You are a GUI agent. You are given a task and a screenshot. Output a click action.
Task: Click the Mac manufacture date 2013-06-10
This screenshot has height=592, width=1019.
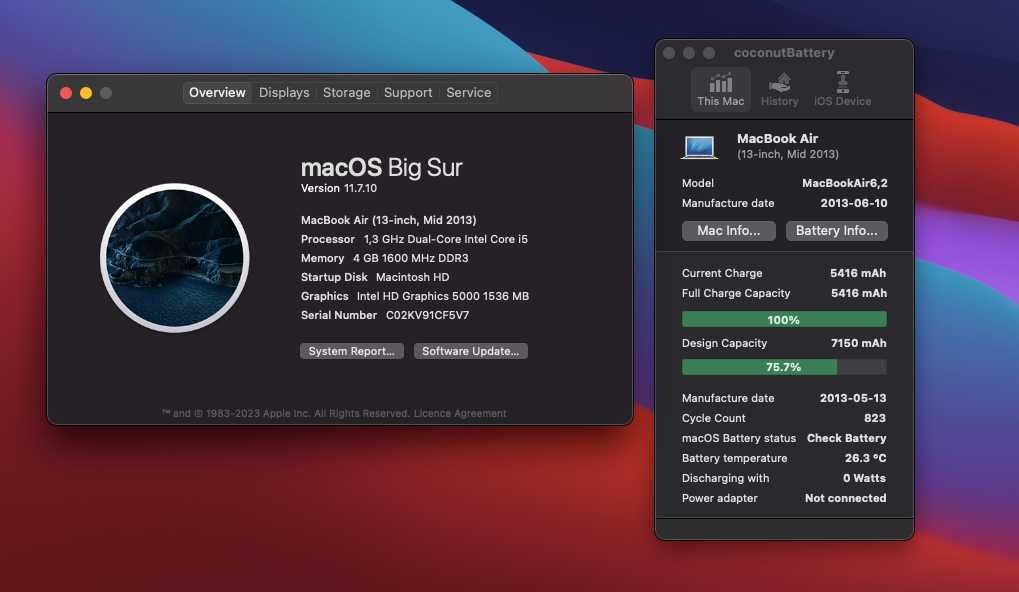853,203
